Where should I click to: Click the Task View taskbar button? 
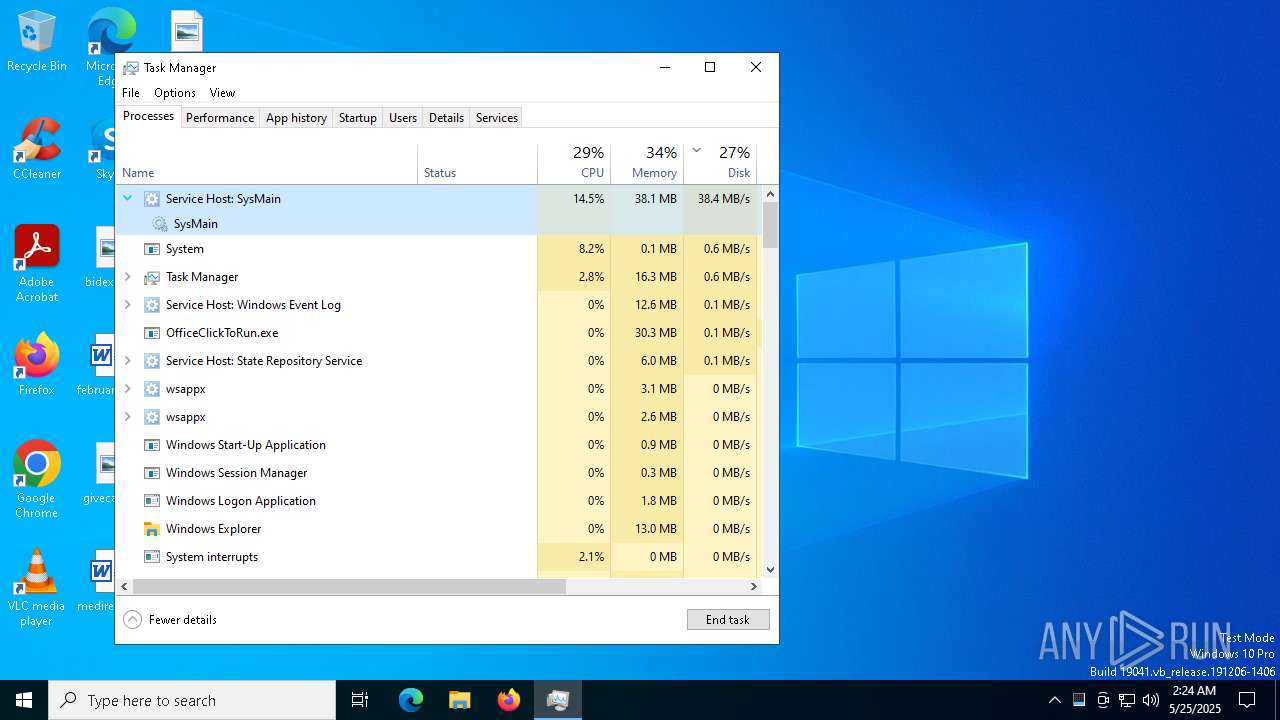(x=360, y=700)
